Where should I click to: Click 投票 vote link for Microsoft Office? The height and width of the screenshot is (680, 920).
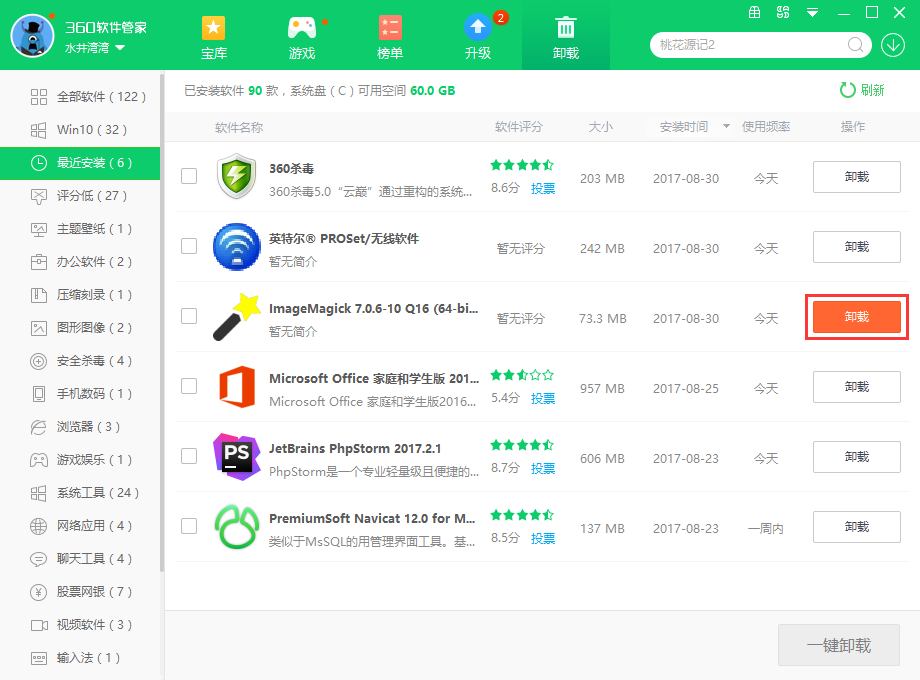click(543, 398)
